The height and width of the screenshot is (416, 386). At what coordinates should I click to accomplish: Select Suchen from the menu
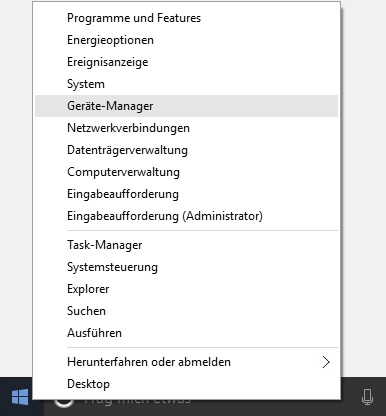[x=186, y=311]
